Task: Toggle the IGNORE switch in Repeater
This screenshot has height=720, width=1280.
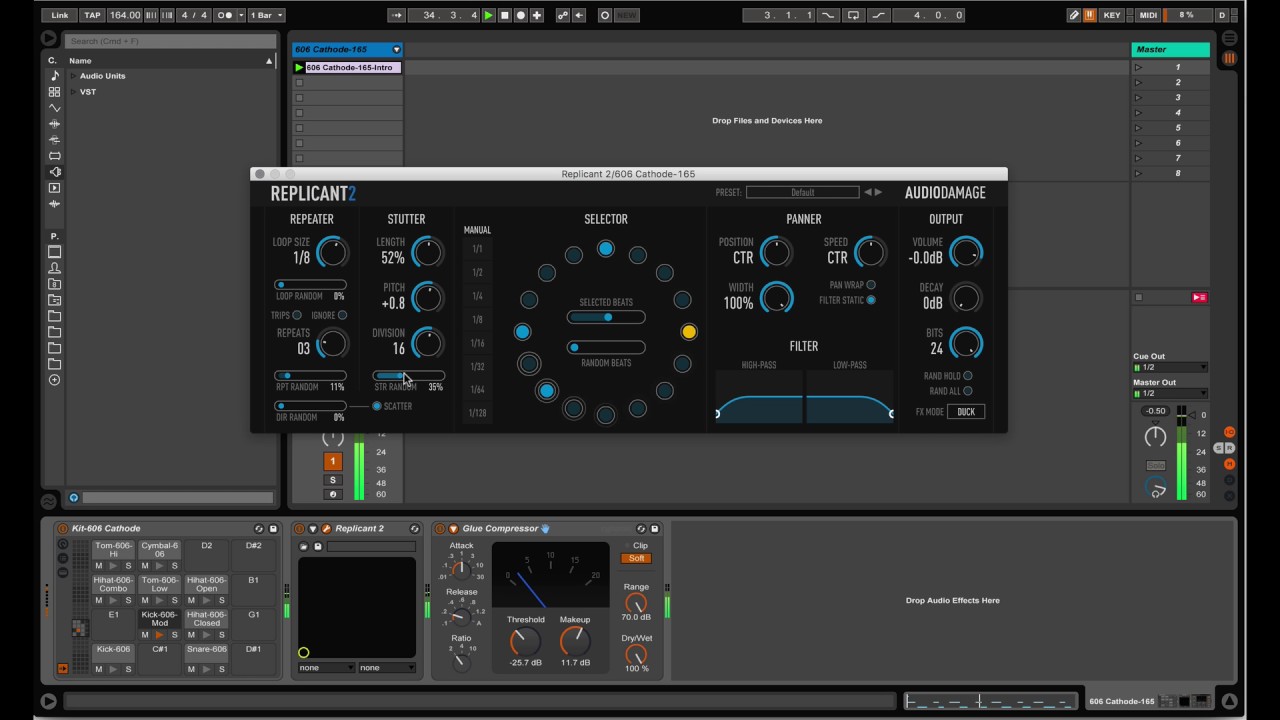Action: (342, 316)
